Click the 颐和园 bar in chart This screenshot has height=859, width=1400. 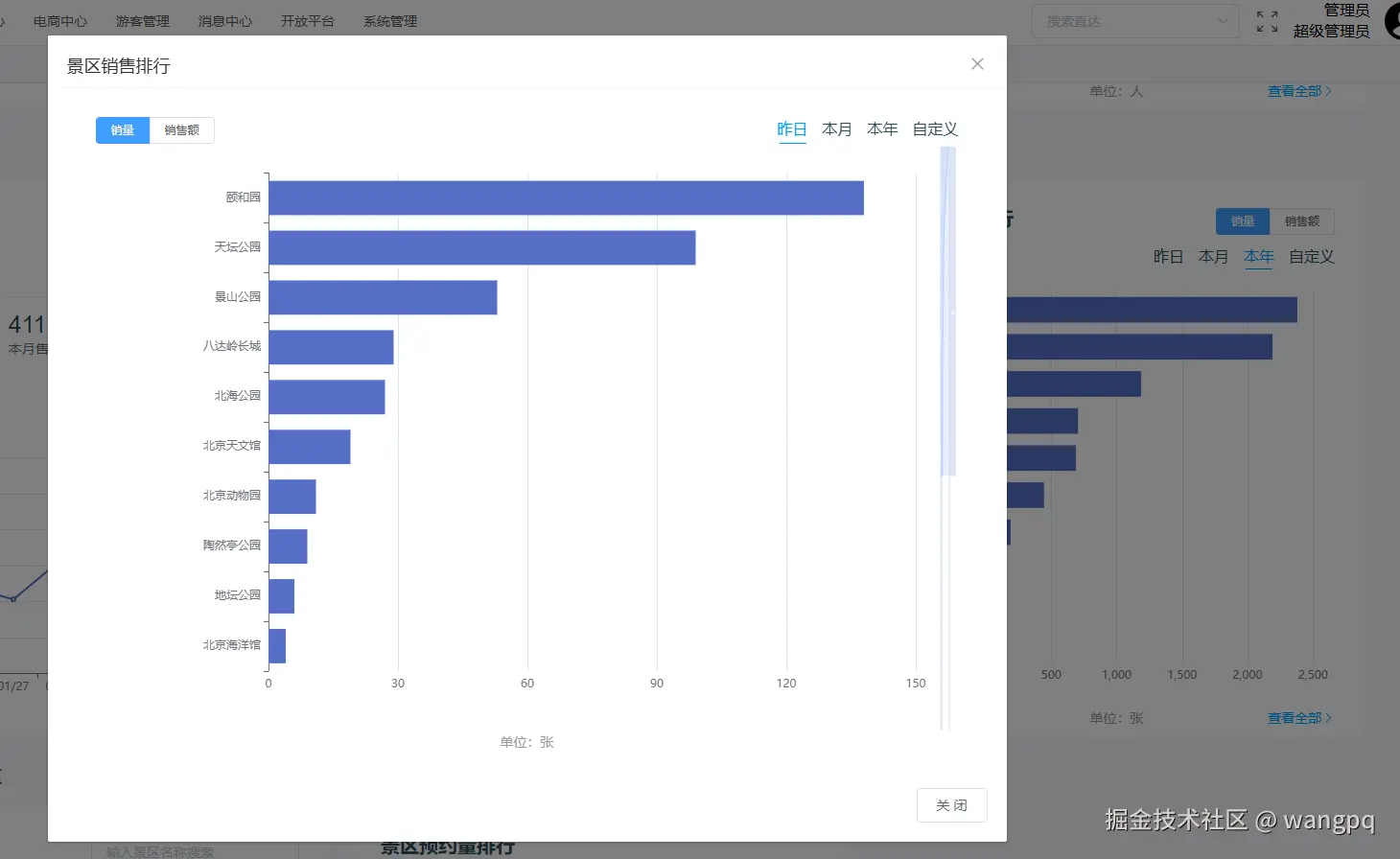(x=566, y=197)
